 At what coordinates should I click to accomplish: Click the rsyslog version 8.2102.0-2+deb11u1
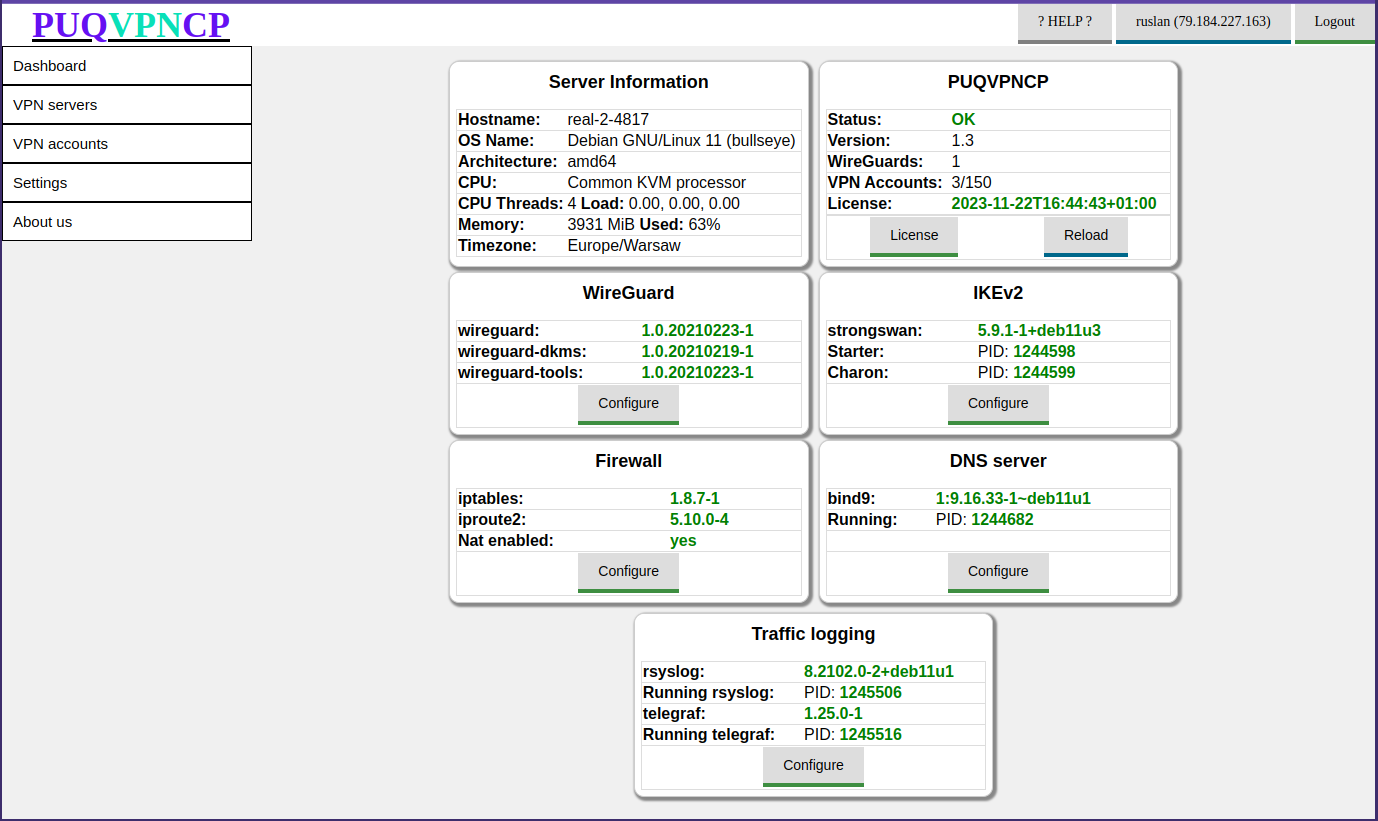878,672
